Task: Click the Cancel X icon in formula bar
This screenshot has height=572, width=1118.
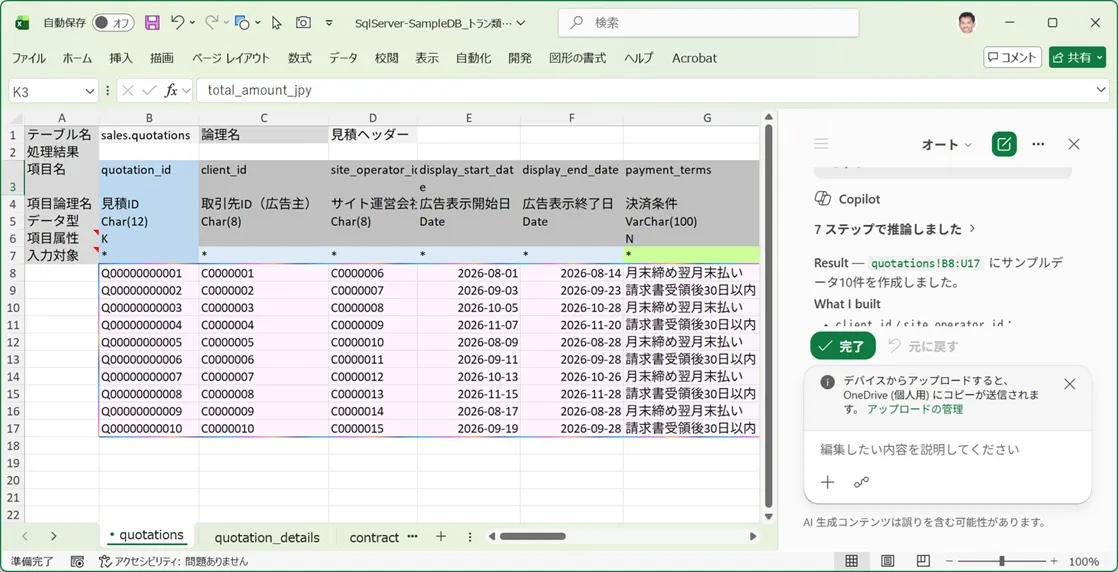Action: tap(128, 91)
